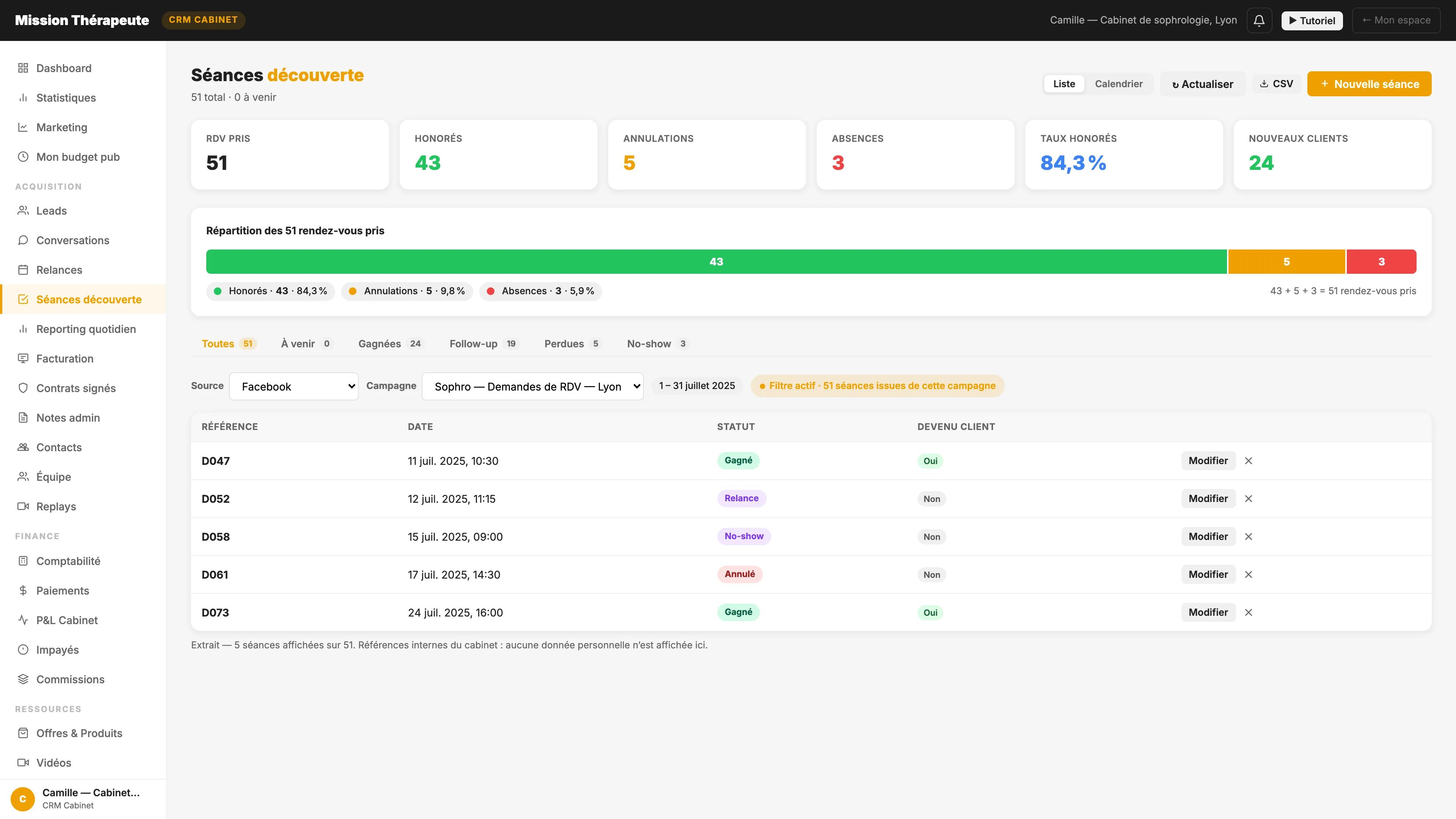The width and height of the screenshot is (1456, 819).
Task: Open Conversations in sidebar
Action: [x=83, y=240]
